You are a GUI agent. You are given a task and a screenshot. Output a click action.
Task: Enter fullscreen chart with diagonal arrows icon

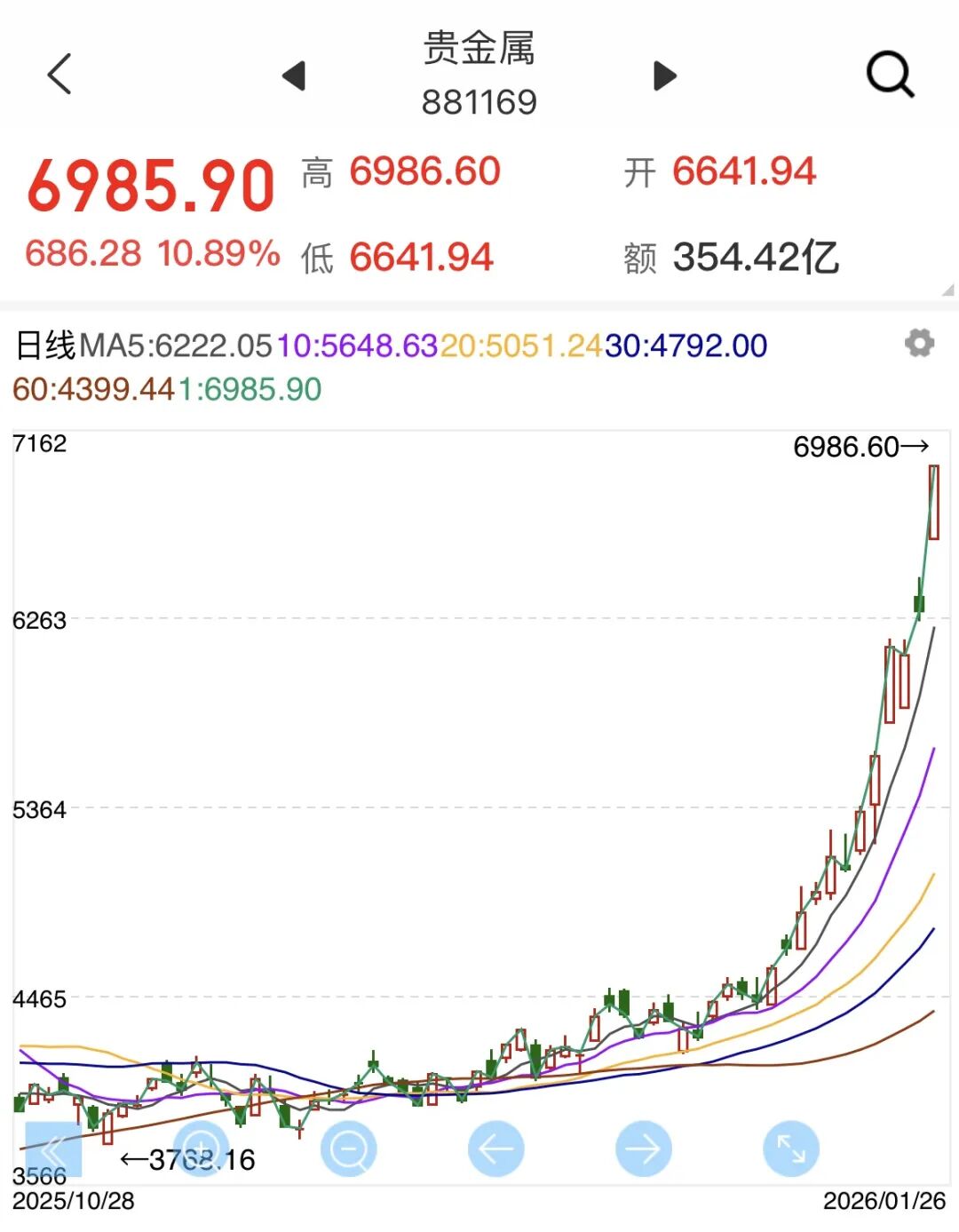click(x=790, y=1147)
